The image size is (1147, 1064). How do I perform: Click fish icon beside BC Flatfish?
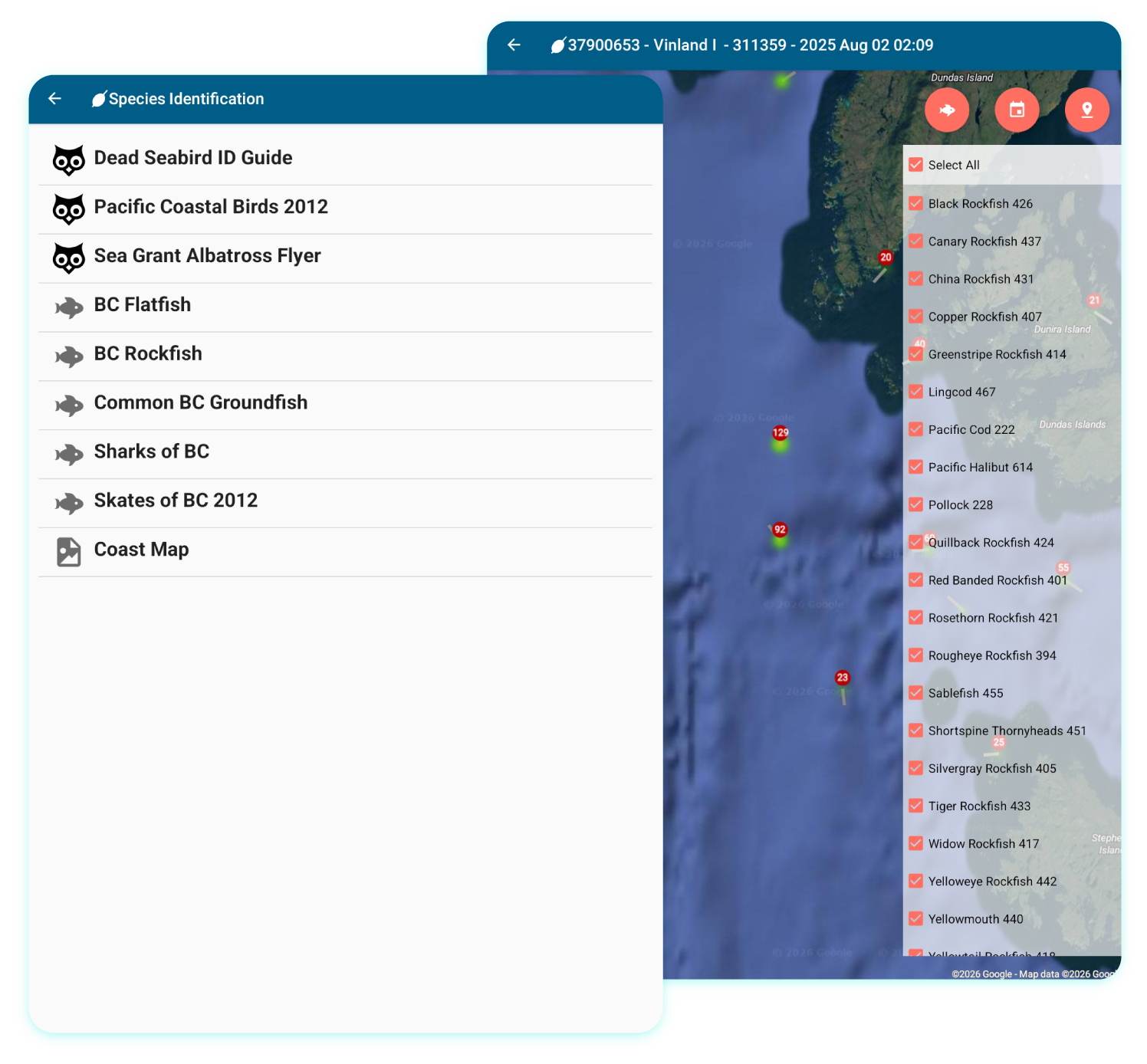coord(69,307)
